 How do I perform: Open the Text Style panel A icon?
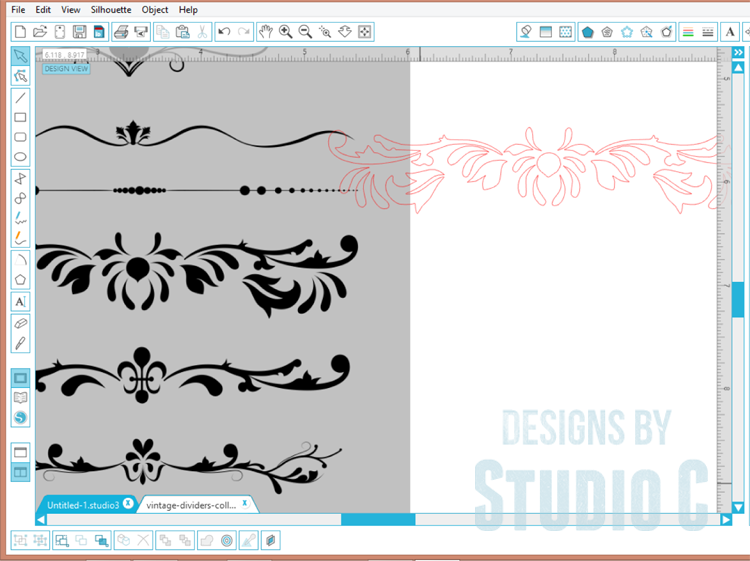(730, 32)
